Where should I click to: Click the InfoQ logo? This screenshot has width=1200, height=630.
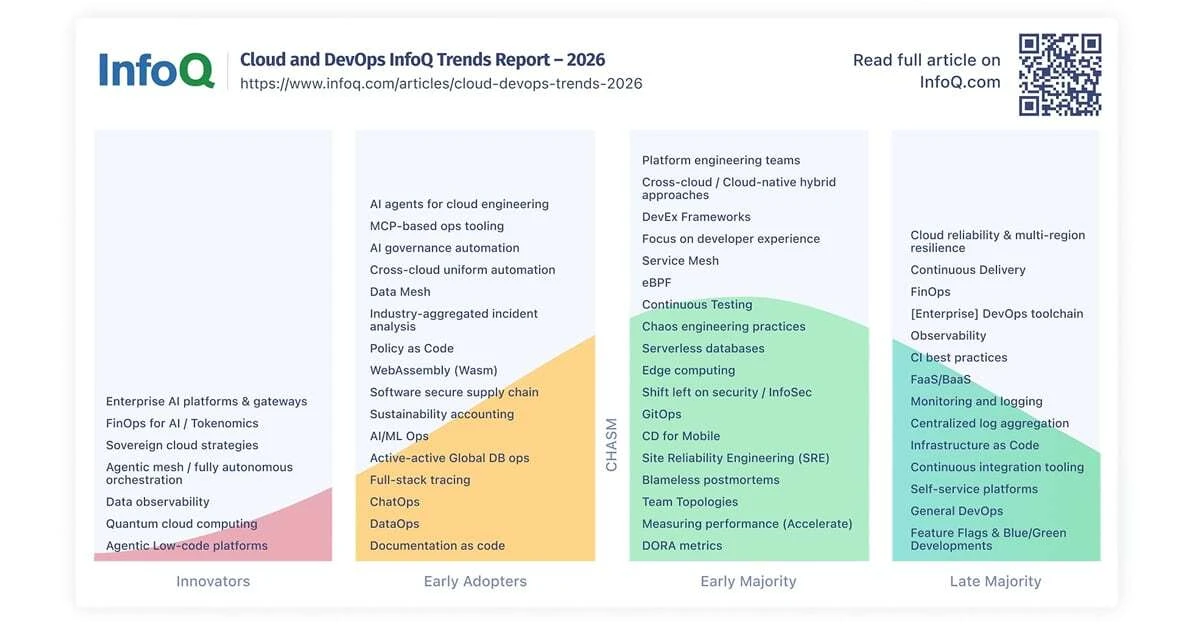(x=157, y=70)
